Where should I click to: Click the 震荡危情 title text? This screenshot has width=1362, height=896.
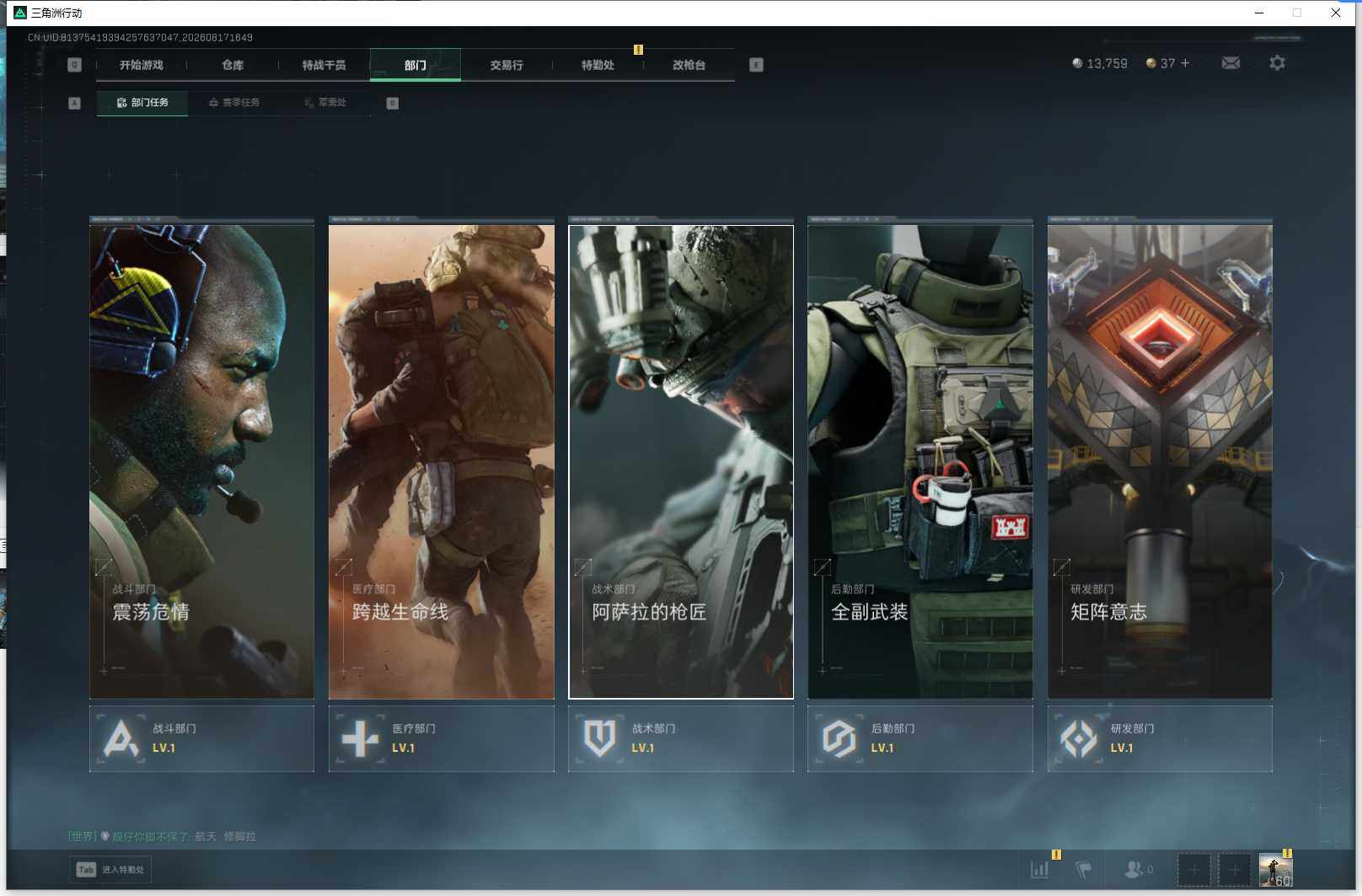tap(151, 612)
